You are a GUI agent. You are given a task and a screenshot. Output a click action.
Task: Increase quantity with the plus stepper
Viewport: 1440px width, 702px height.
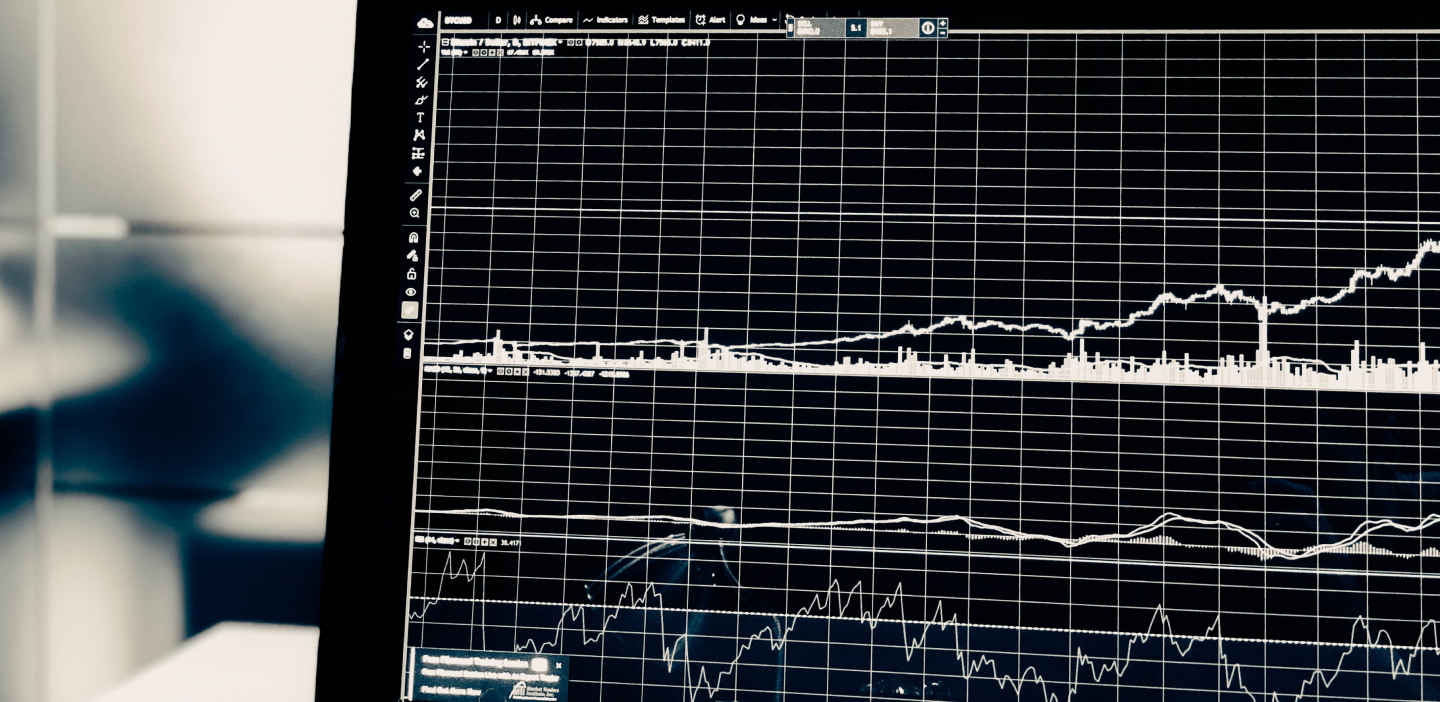pos(942,23)
